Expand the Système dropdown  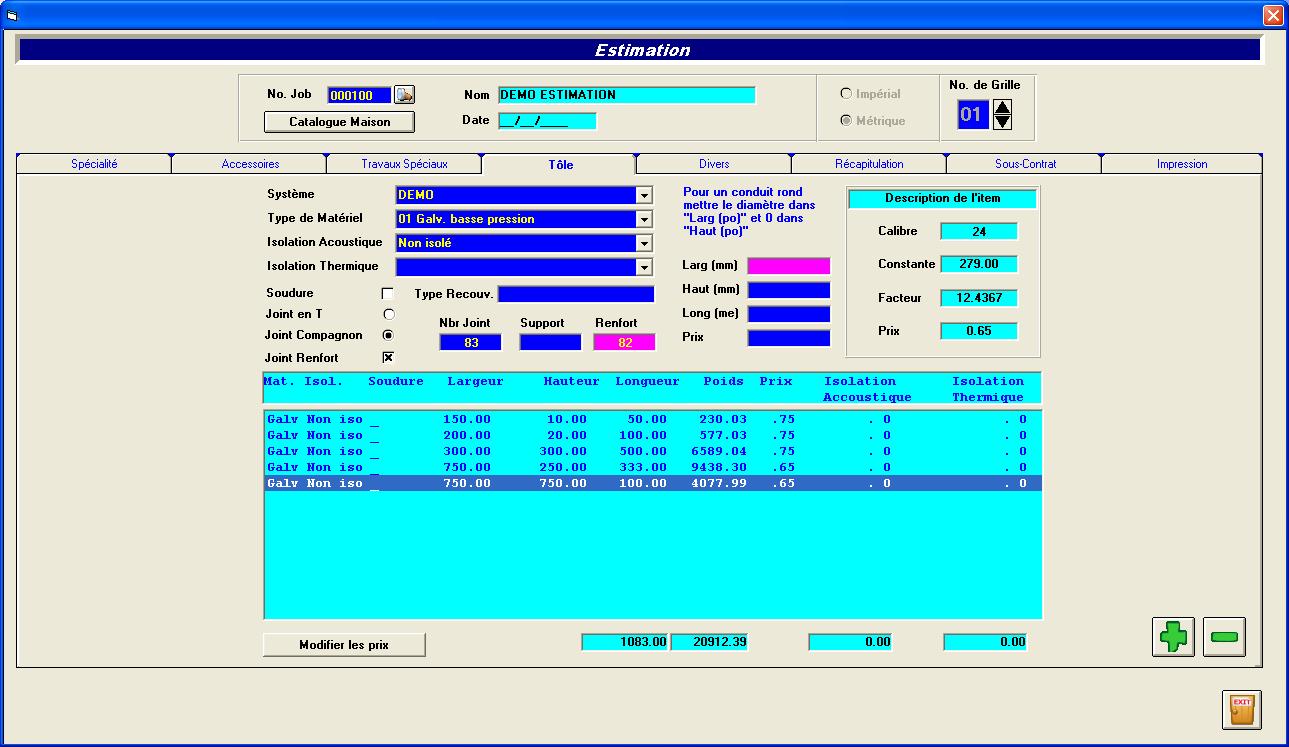pyautogui.click(x=644, y=196)
